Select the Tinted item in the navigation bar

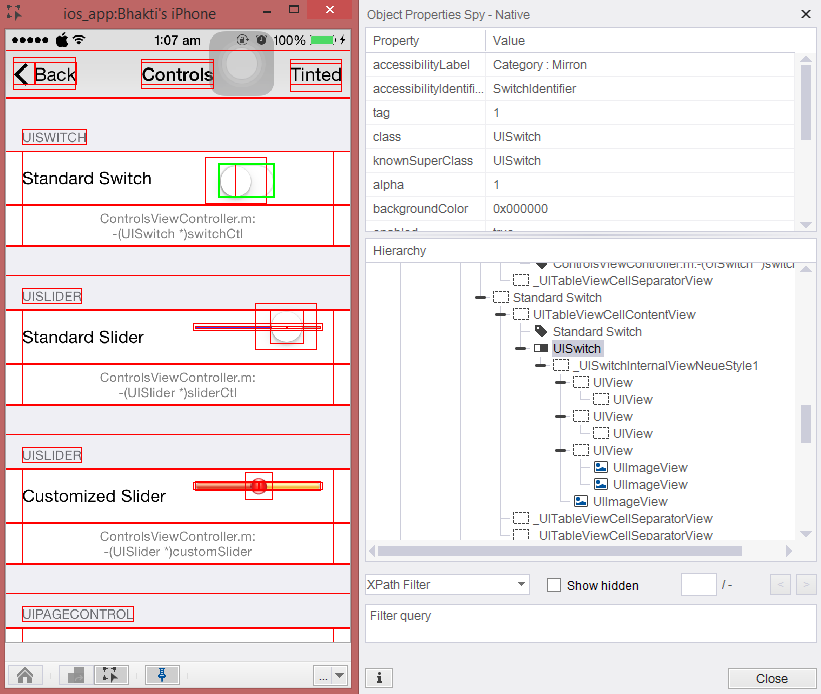point(316,75)
